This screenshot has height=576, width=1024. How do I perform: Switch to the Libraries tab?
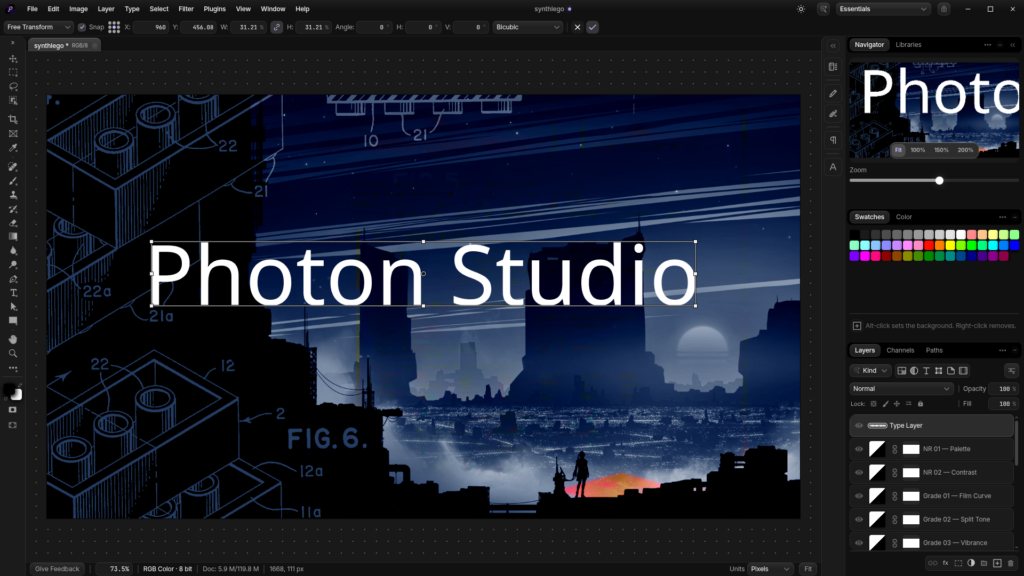908,45
